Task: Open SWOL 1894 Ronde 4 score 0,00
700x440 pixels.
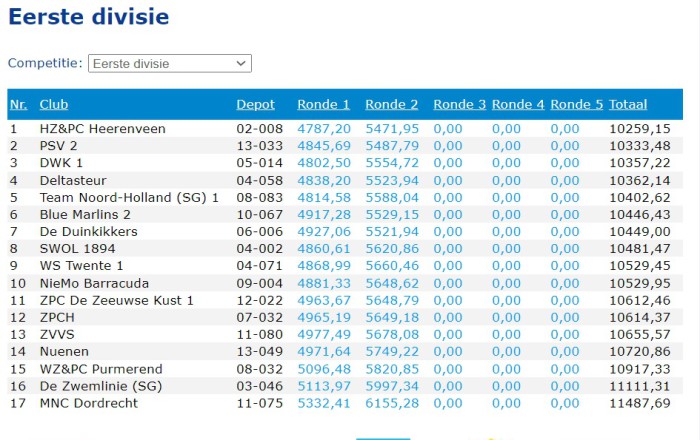Action: click(506, 249)
